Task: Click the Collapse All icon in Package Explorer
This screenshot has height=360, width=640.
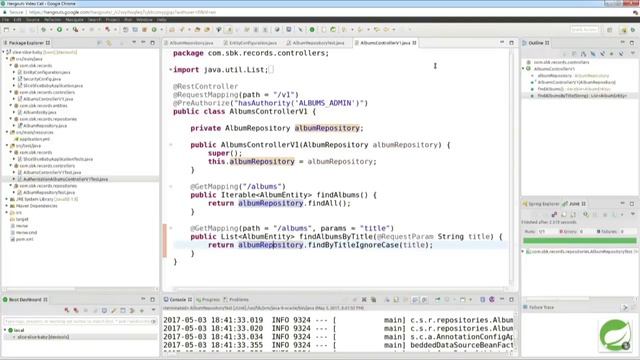Action: click(x=99, y=43)
